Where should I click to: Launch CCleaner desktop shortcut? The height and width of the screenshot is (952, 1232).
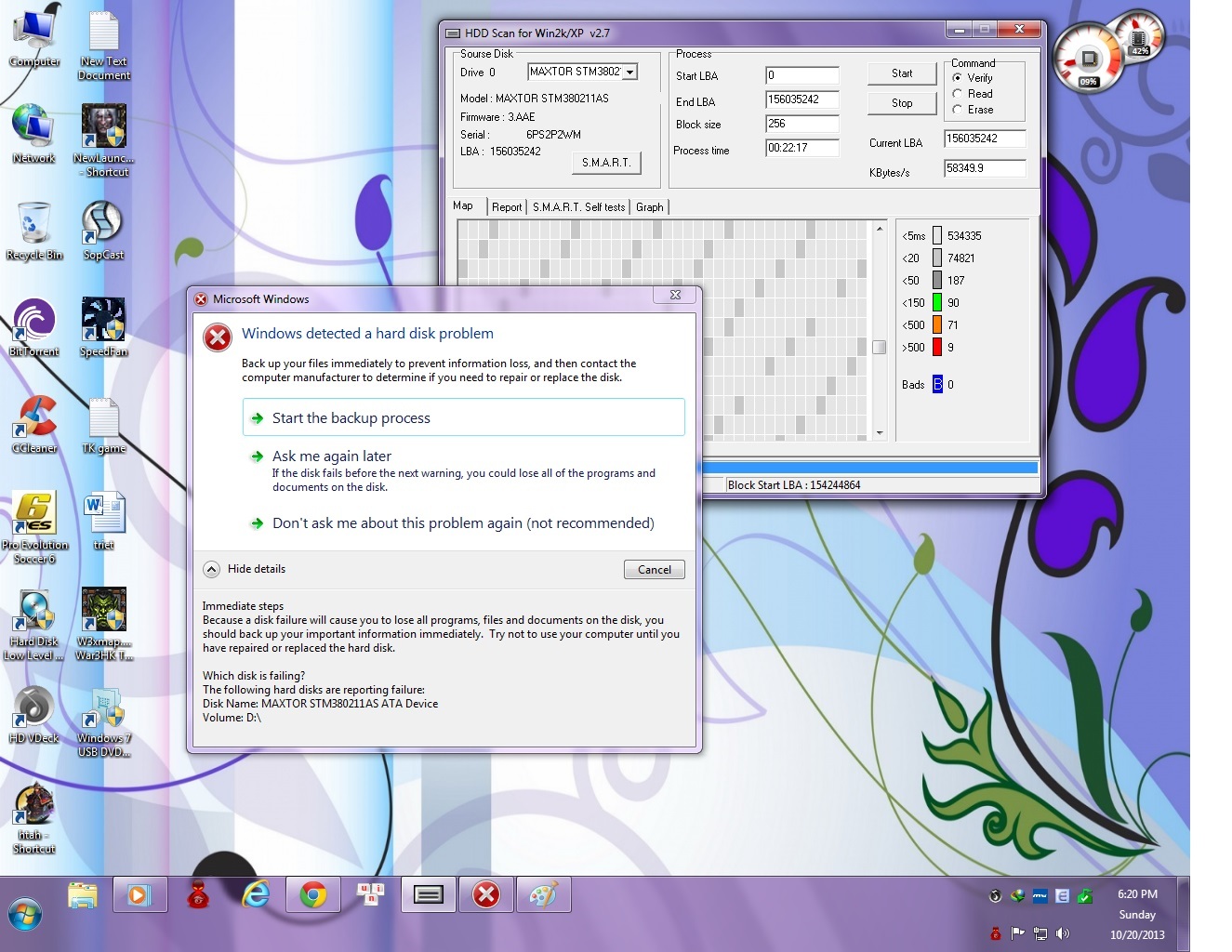[34, 424]
